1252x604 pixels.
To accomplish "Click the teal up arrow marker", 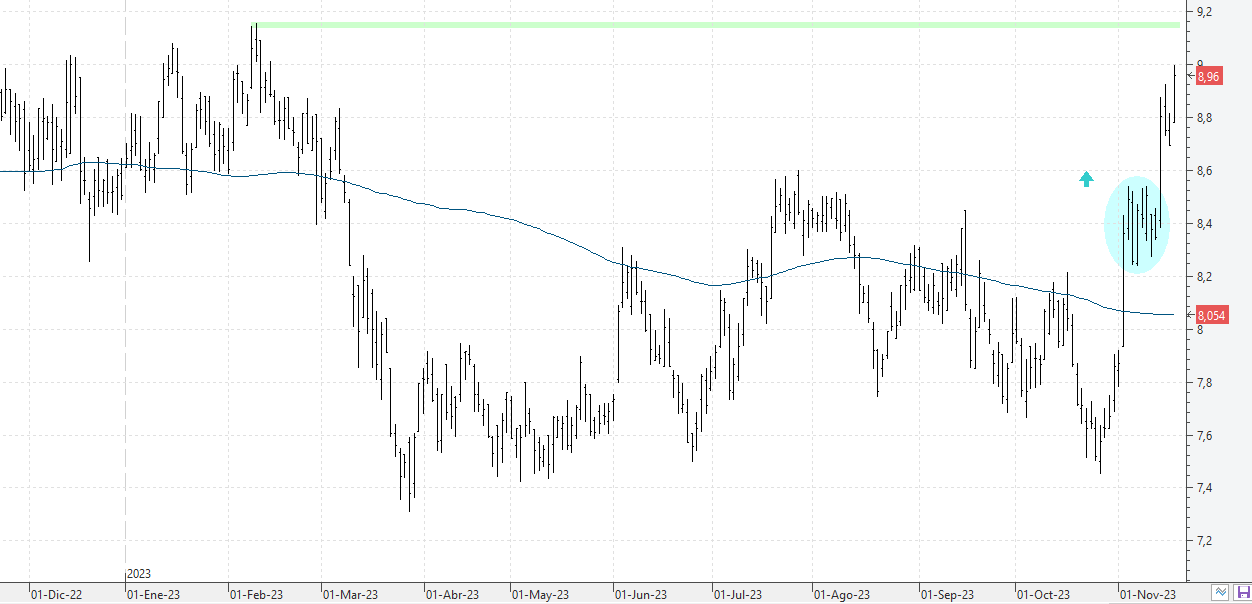I will 1086,179.
